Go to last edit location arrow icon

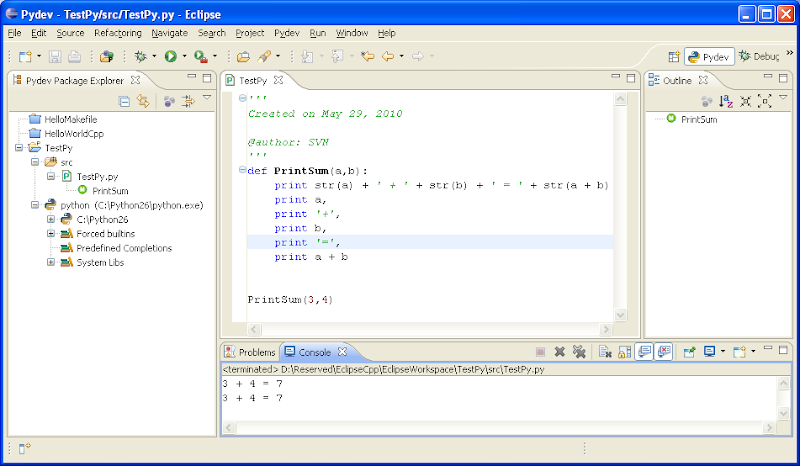coord(367,56)
